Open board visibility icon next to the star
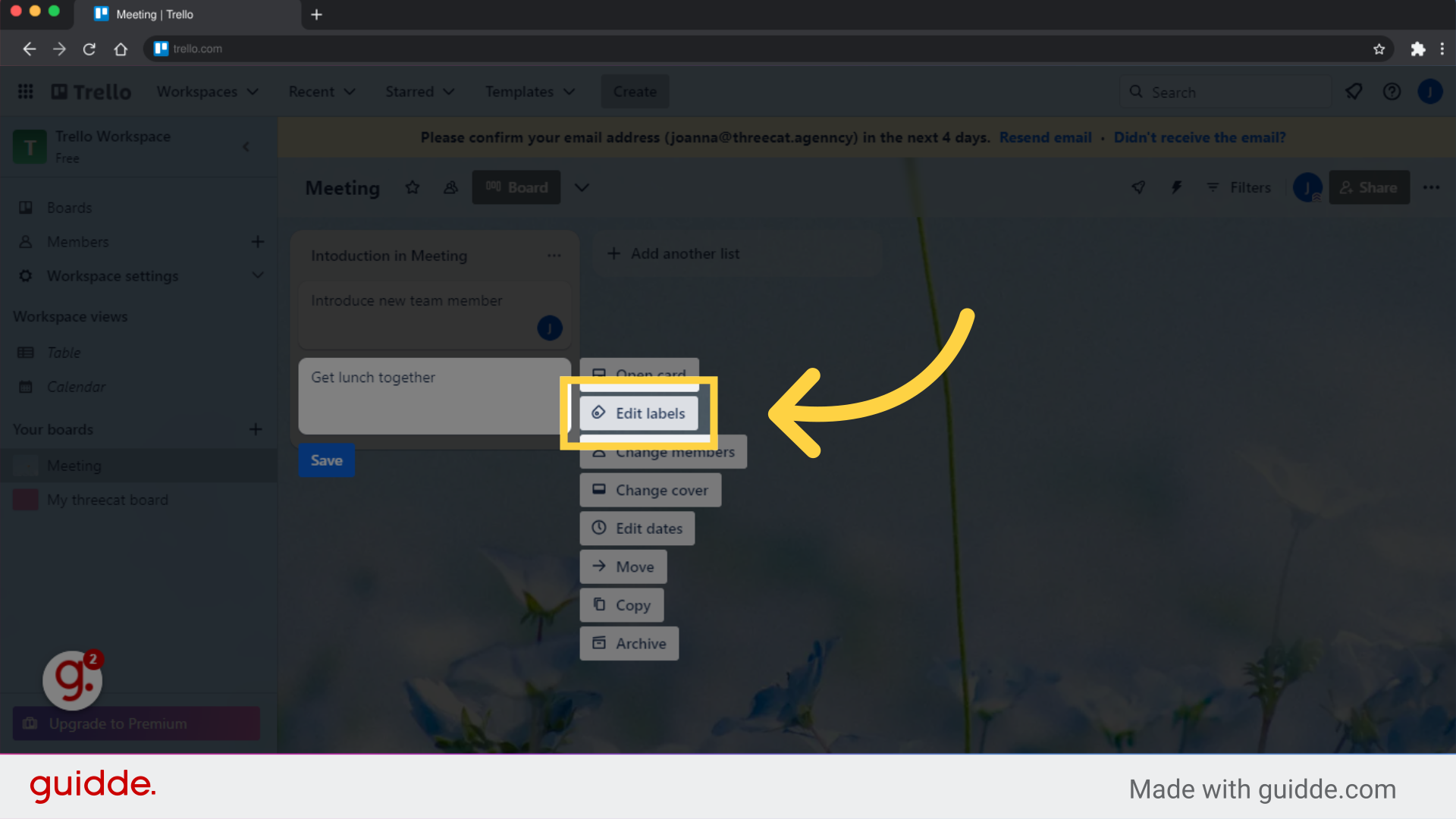Viewport: 1456px width, 819px height. 450,187
